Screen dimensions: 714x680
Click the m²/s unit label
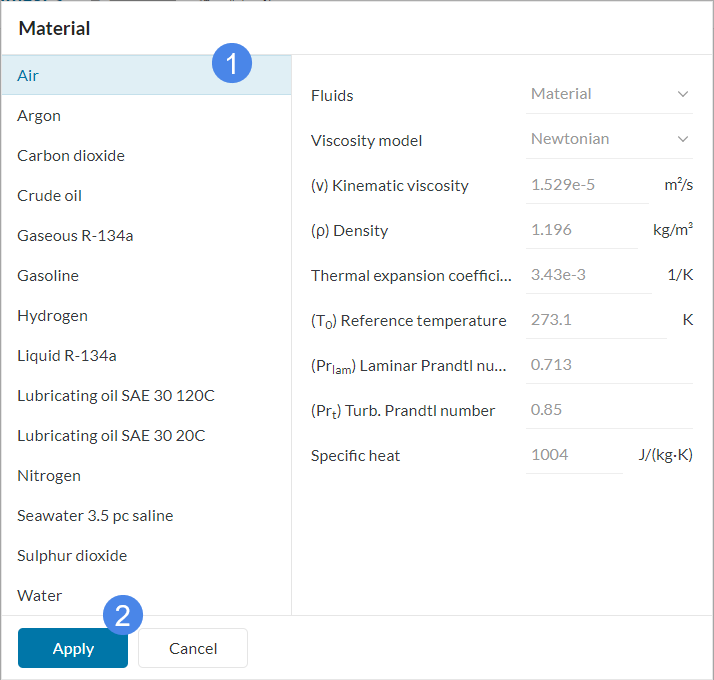[678, 184]
